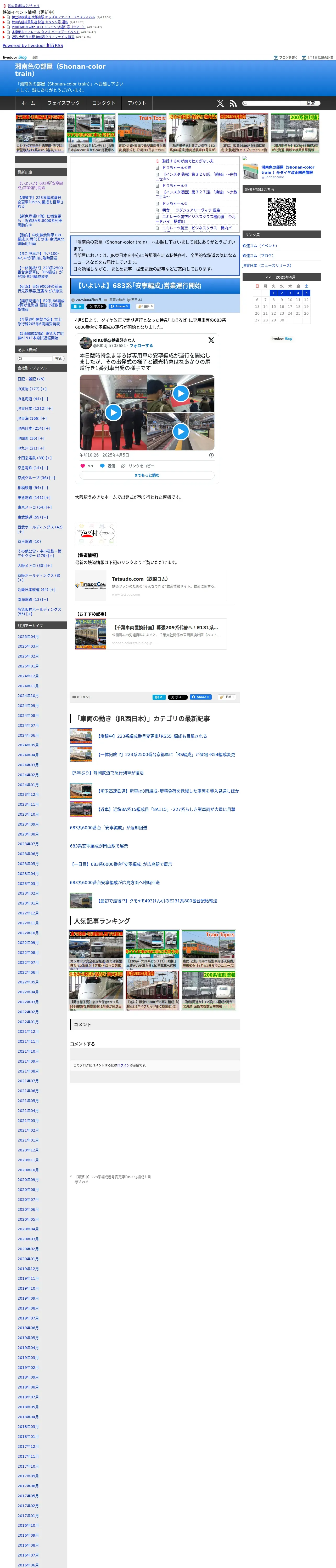Click the Facebook Share button beside 0コメント
Viewport: 336px width, 1568px height.
tap(201, 697)
